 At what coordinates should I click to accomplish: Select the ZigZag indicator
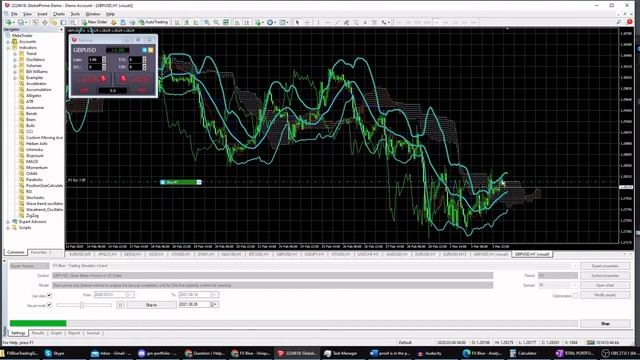coord(32,216)
